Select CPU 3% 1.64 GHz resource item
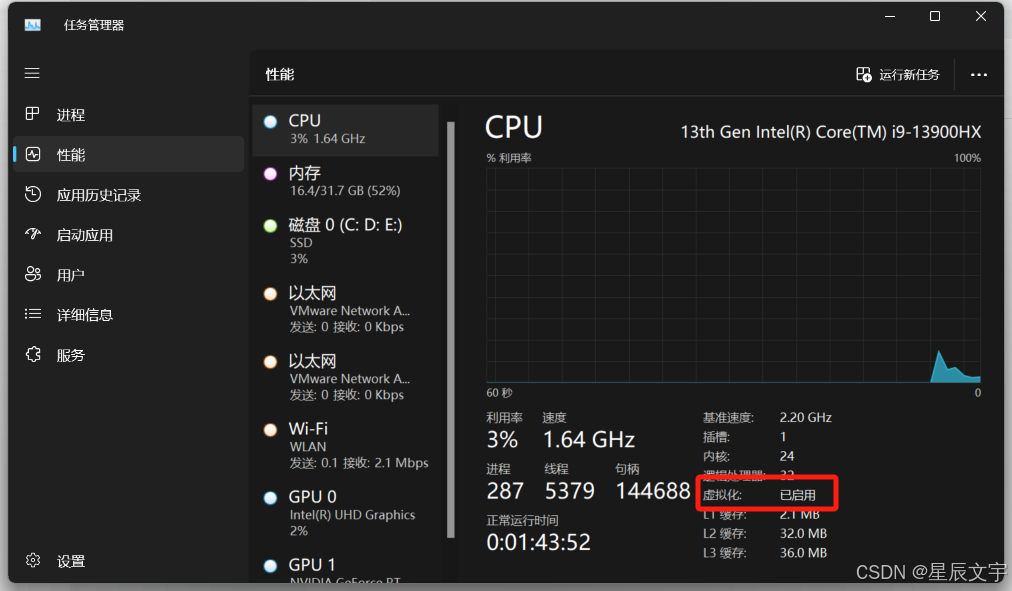The width and height of the screenshot is (1012, 591). [x=345, y=130]
